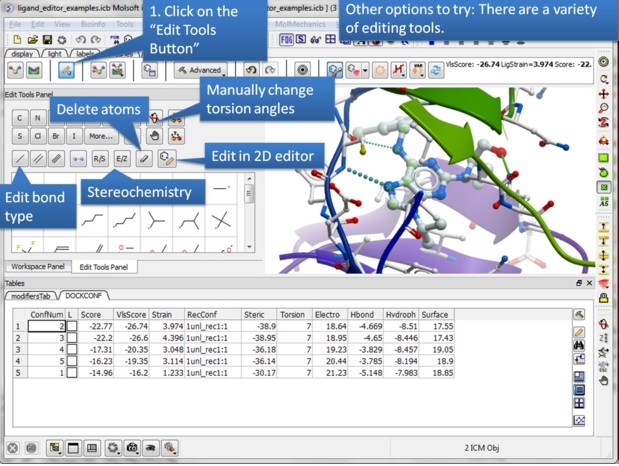Screen dimensions: 619x466
Task: Select the single bond type tool
Action: [20, 158]
